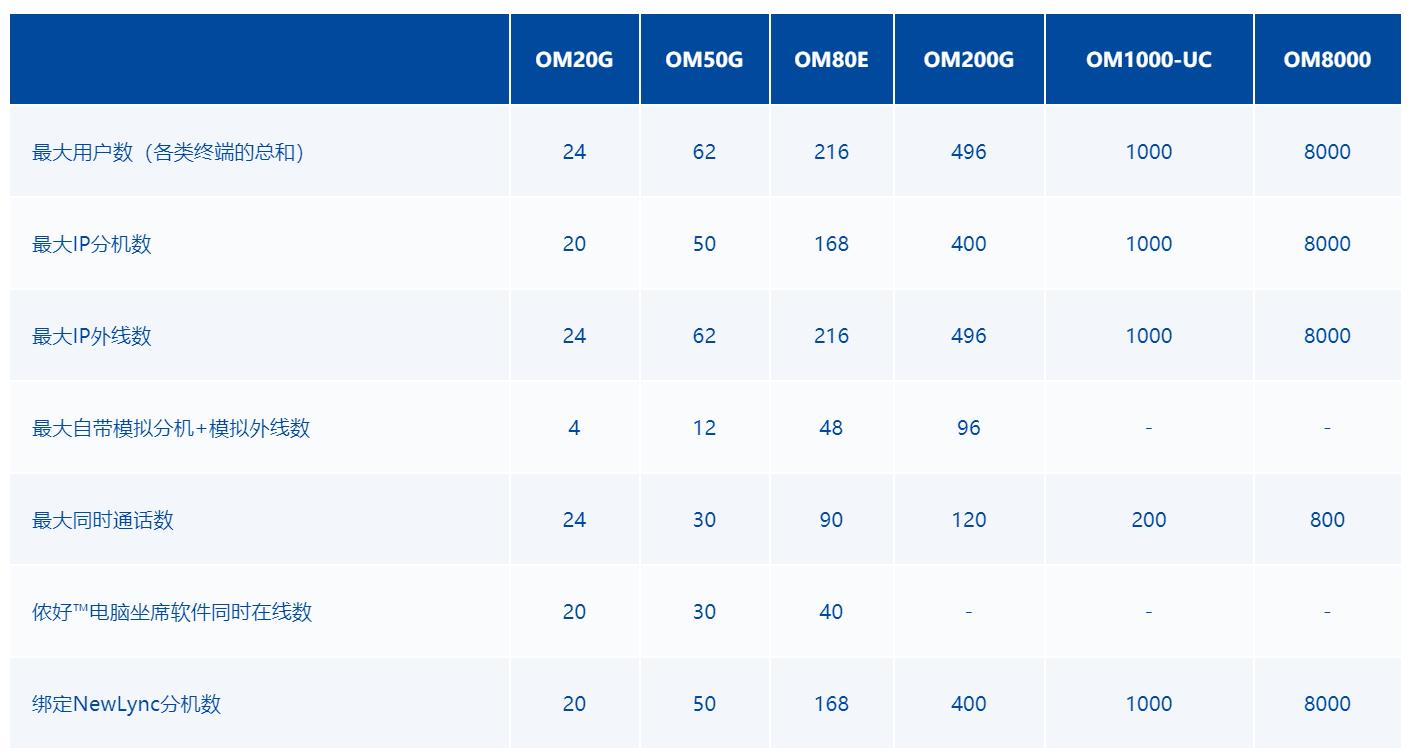1411x756 pixels.
Task: Click the value 90 in the OM80E column
Action: [x=831, y=520]
